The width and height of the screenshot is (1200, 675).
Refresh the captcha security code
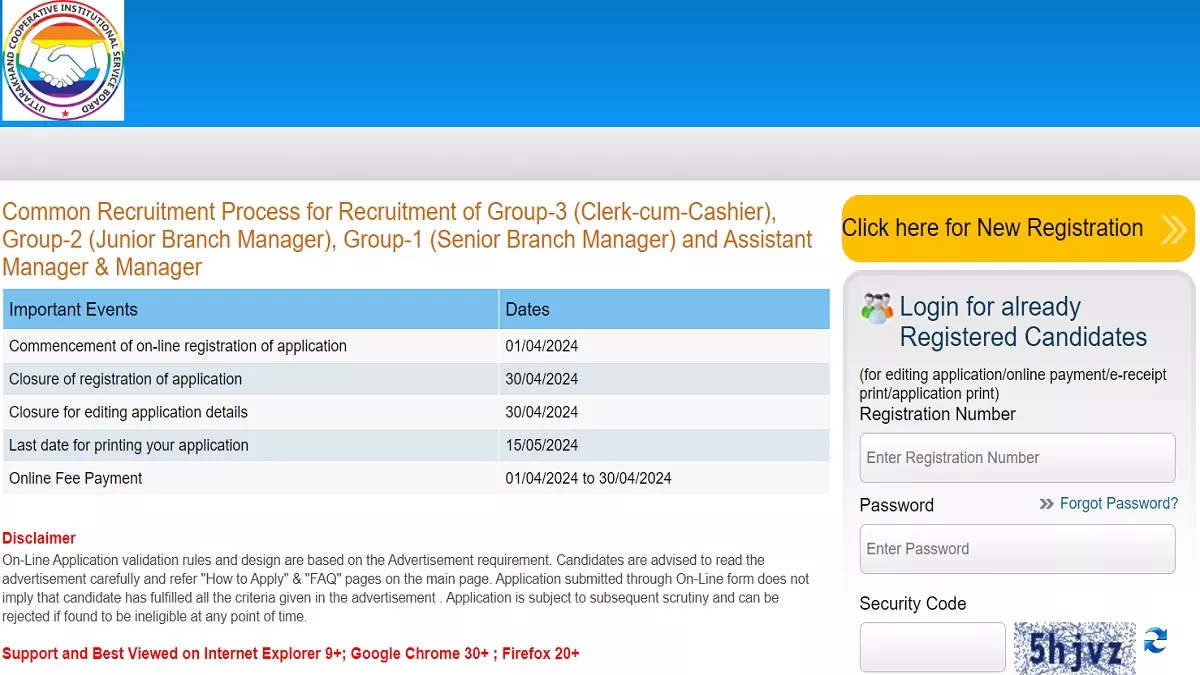tap(1155, 640)
